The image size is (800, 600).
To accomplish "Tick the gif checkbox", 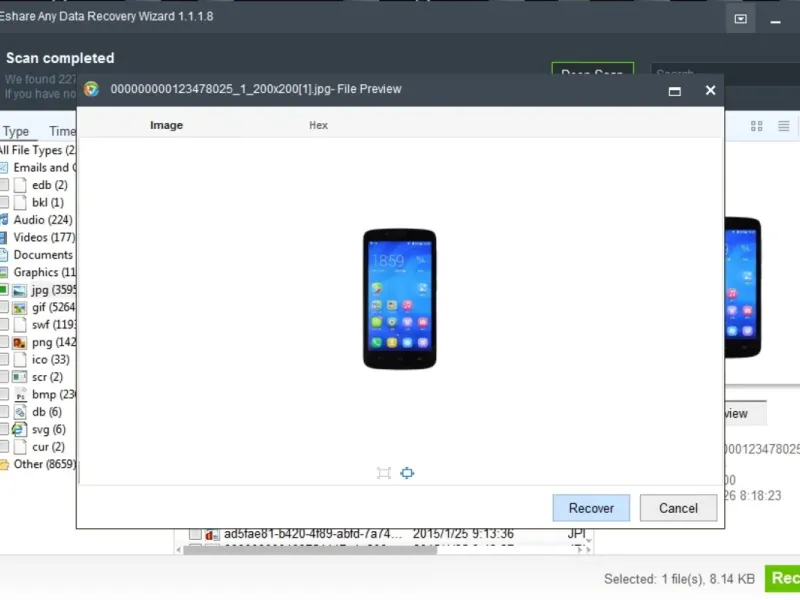I will [4, 307].
